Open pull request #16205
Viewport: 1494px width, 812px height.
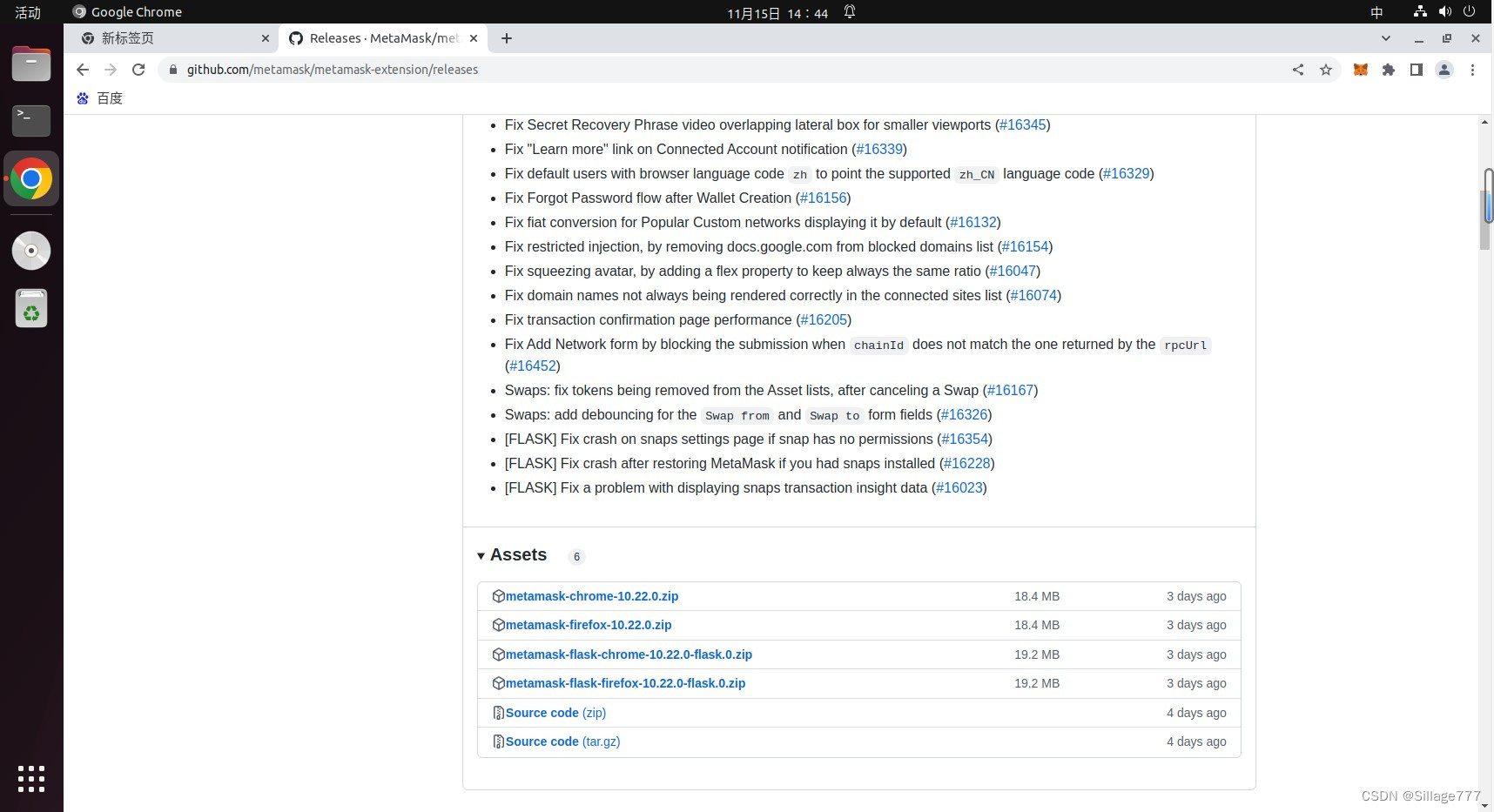[824, 320]
